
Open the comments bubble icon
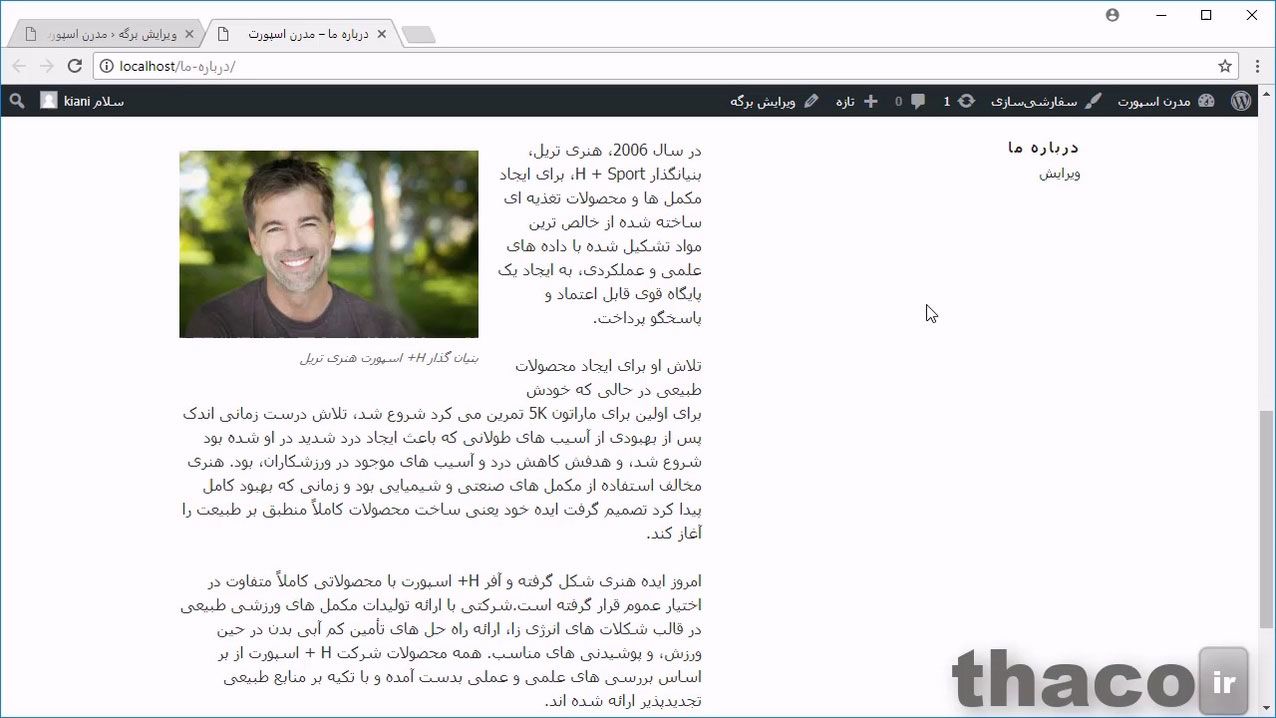(x=917, y=101)
